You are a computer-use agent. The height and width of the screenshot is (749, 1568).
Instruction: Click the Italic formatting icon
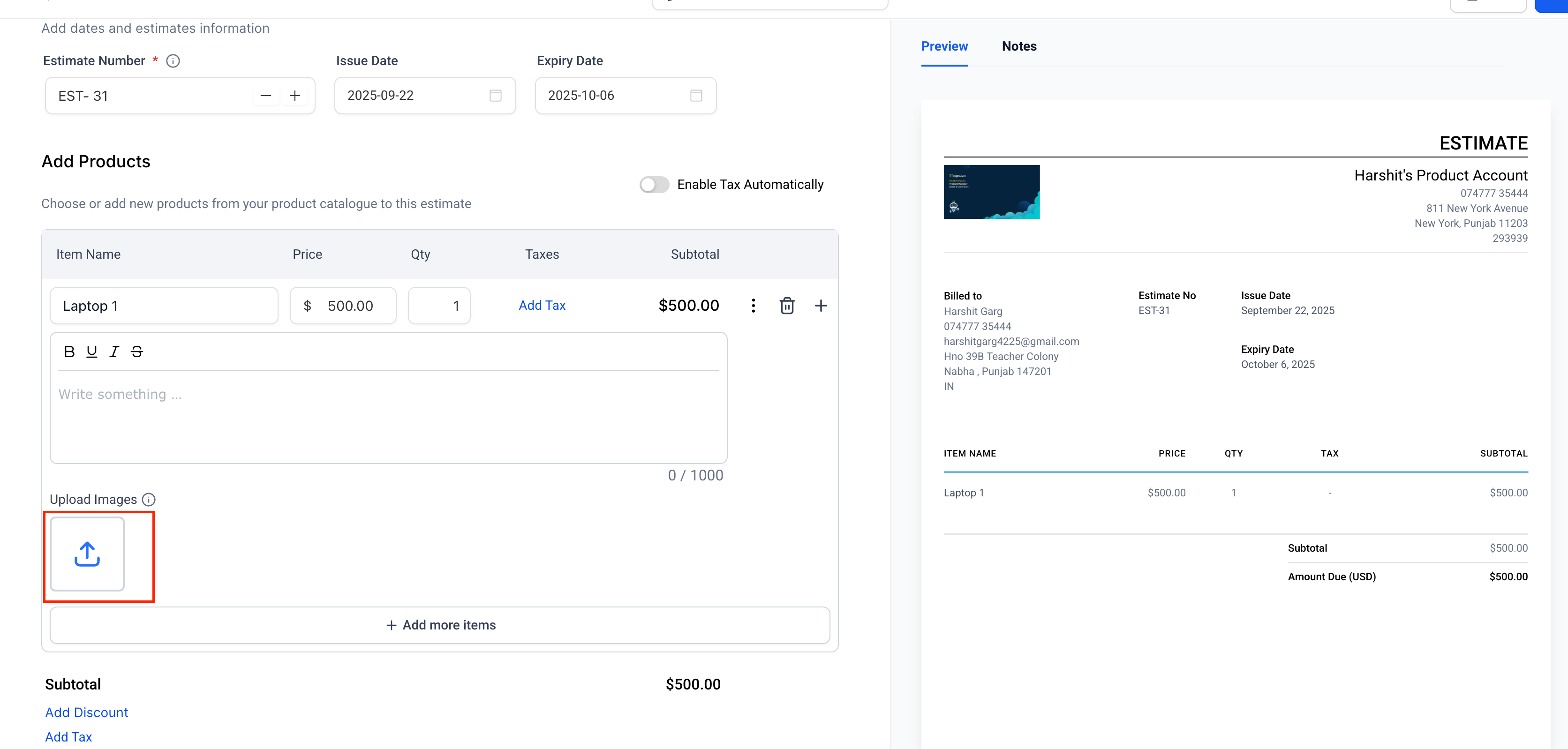point(114,352)
